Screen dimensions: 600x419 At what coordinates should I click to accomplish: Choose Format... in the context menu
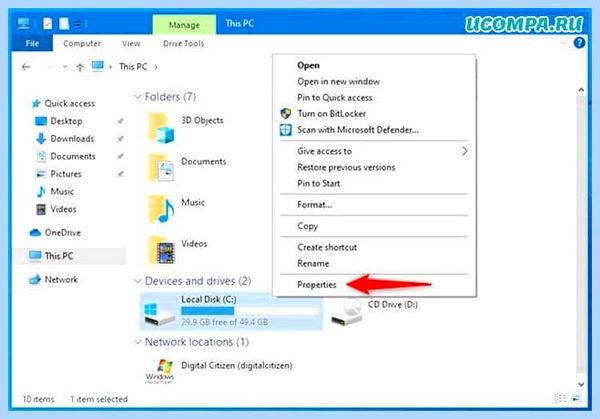click(x=315, y=205)
